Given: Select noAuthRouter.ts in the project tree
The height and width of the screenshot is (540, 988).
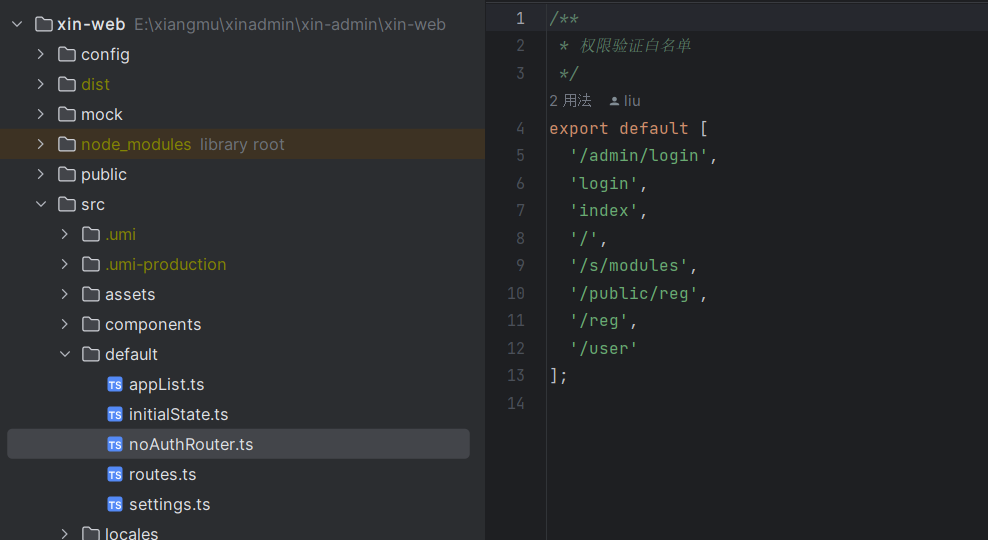Looking at the screenshot, I should [x=191, y=445].
